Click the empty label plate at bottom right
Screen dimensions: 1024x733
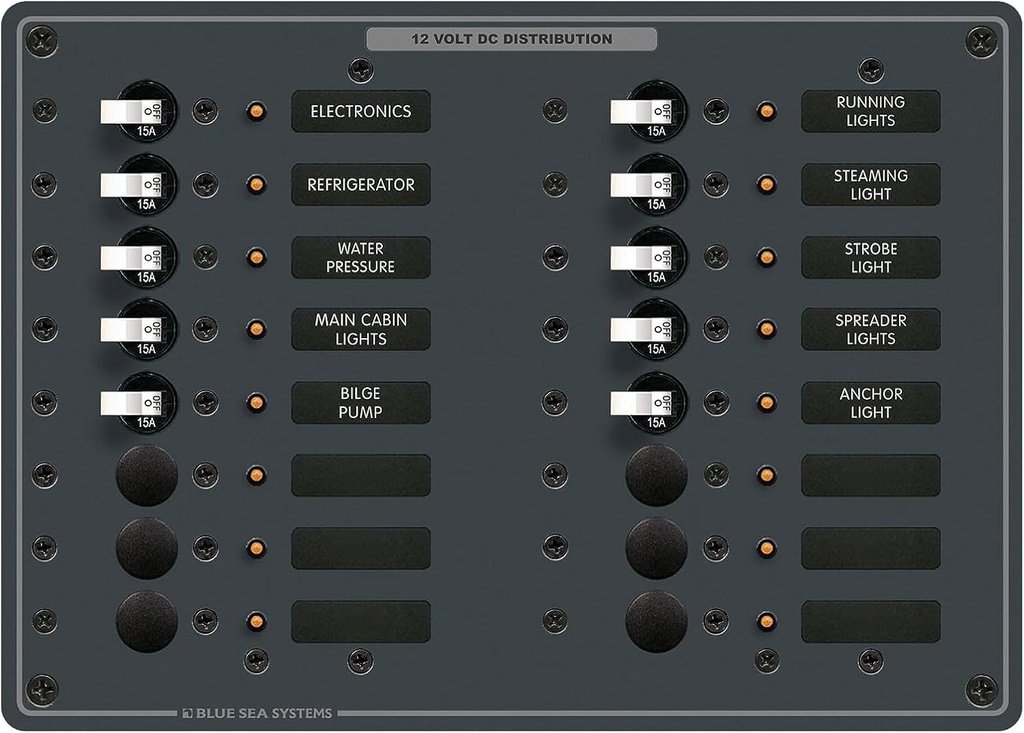[x=871, y=621]
